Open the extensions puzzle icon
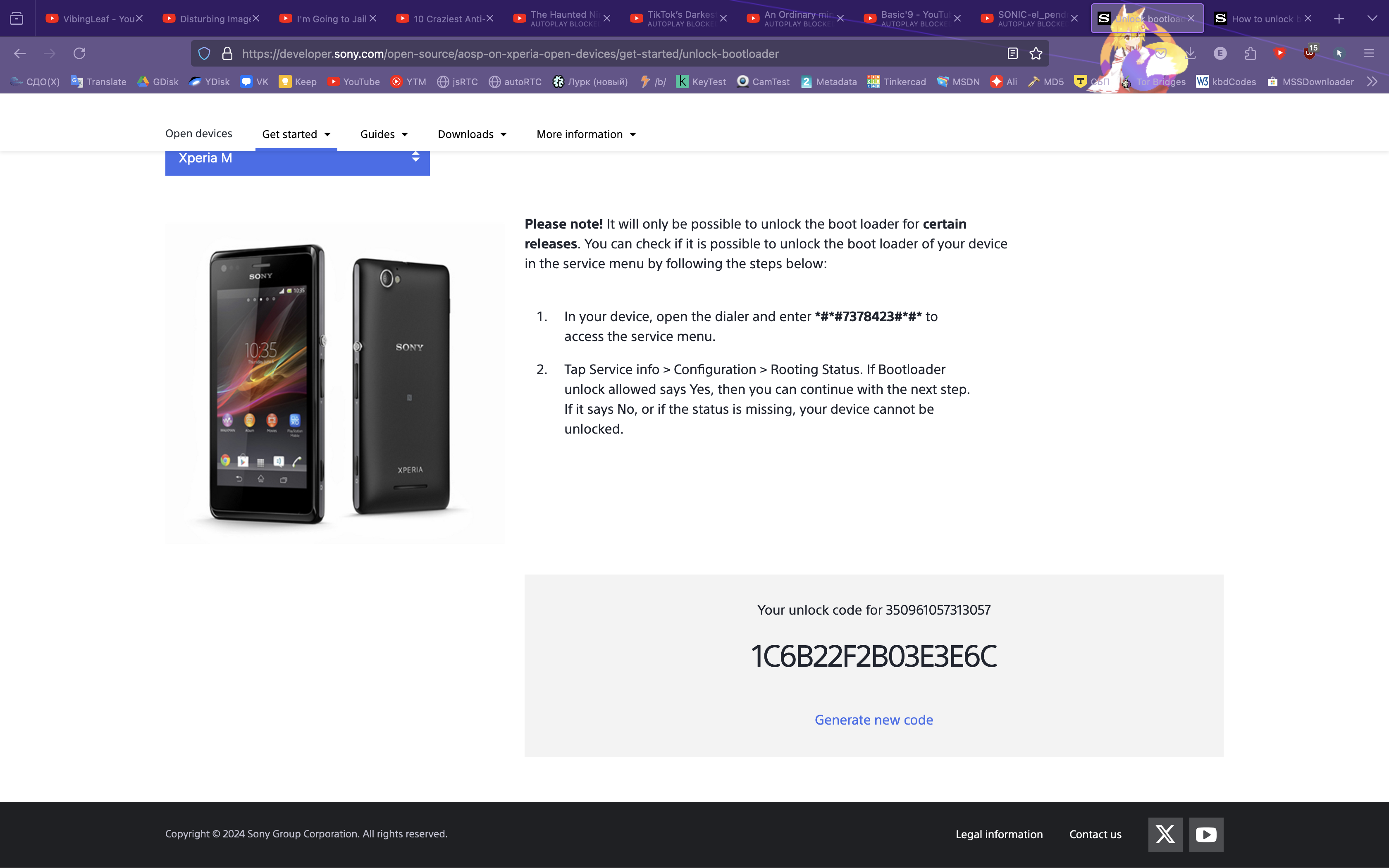The height and width of the screenshot is (868, 1389). [1250, 53]
